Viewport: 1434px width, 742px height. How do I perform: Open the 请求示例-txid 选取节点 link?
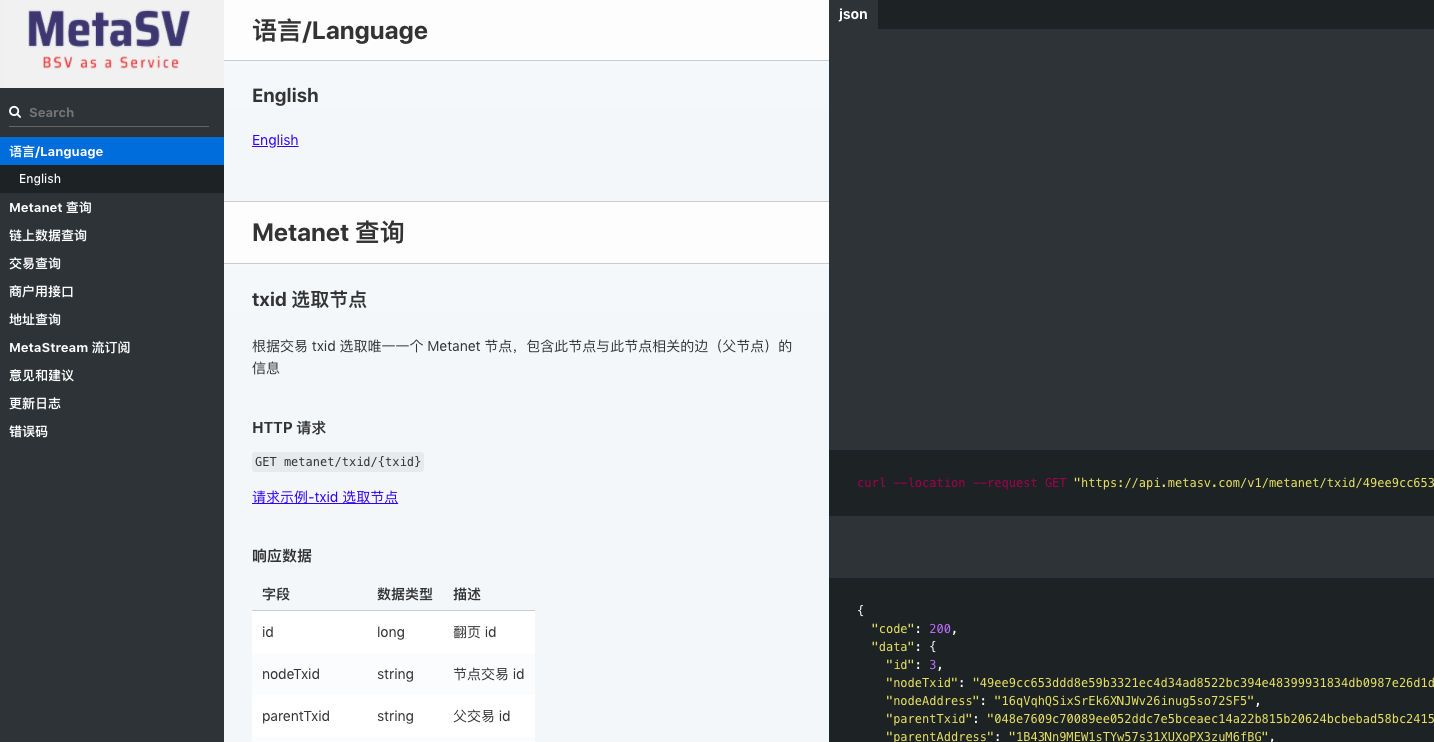coord(325,497)
